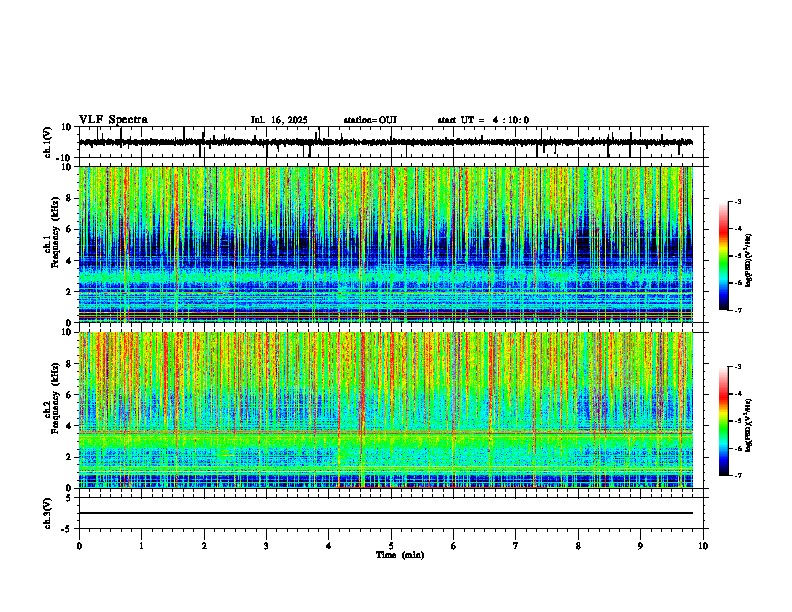Click time axis tick label '1'
The image size is (792, 612).
tap(141, 546)
